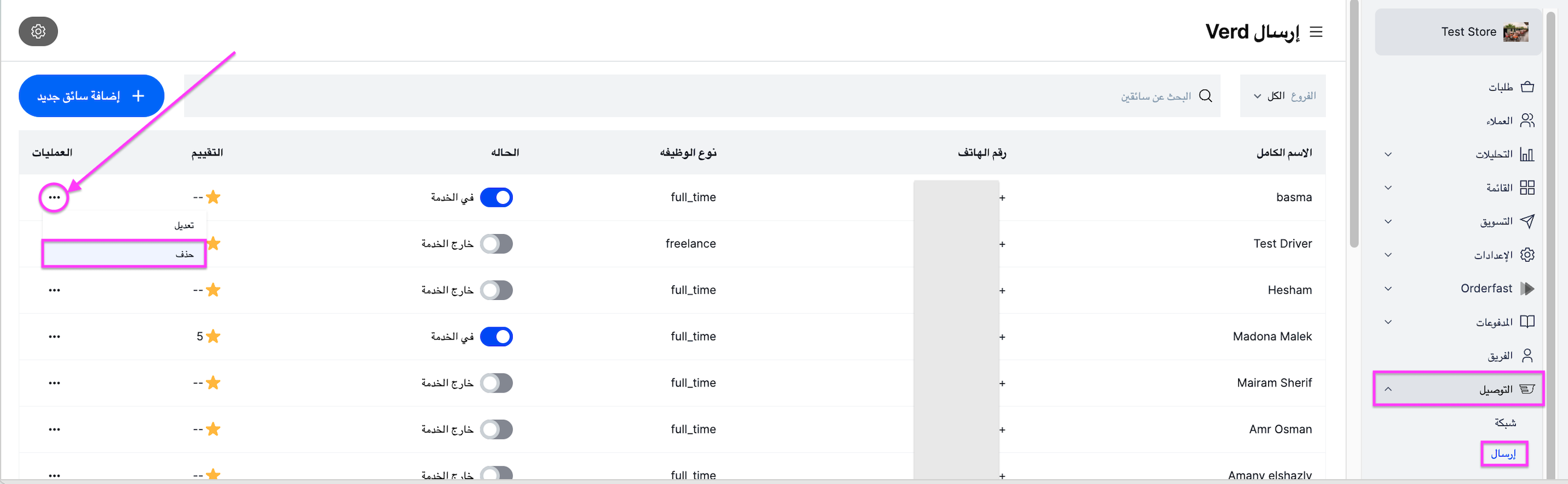Click the customers people icon in sidebar
The height and width of the screenshot is (484, 1568).
(x=1527, y=120)
